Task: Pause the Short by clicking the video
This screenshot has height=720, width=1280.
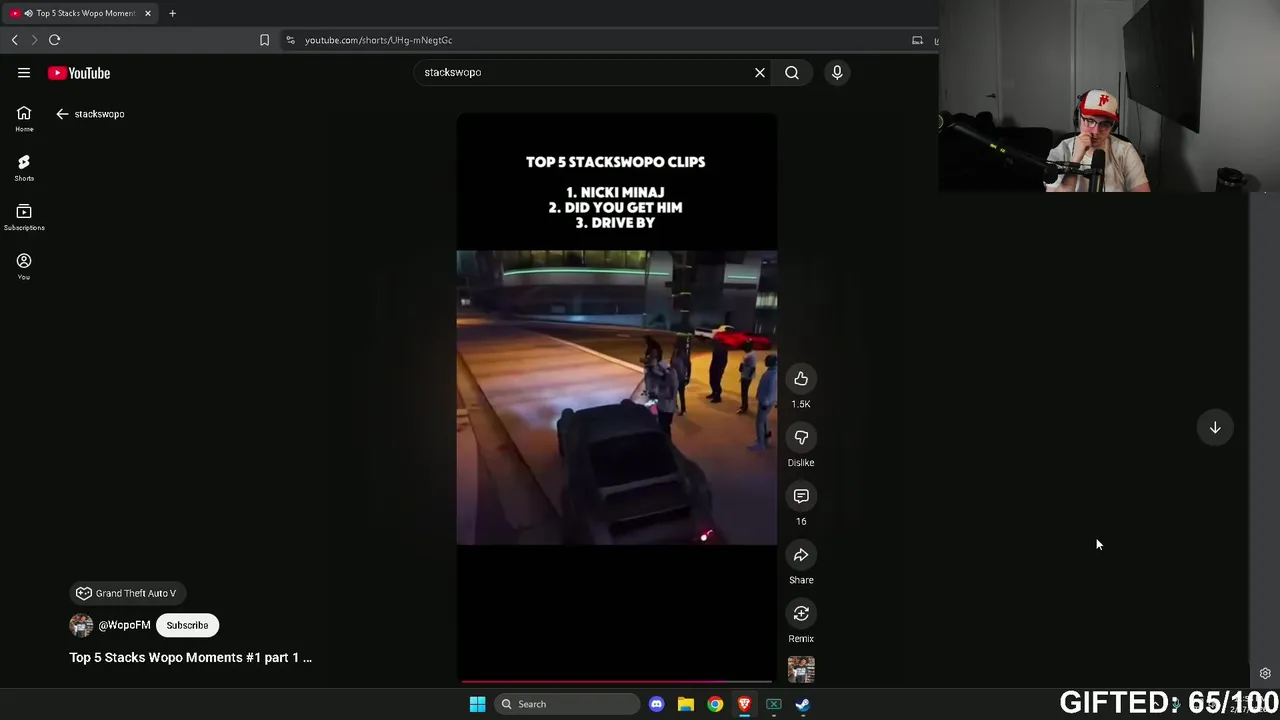Action: coord(617,398)
